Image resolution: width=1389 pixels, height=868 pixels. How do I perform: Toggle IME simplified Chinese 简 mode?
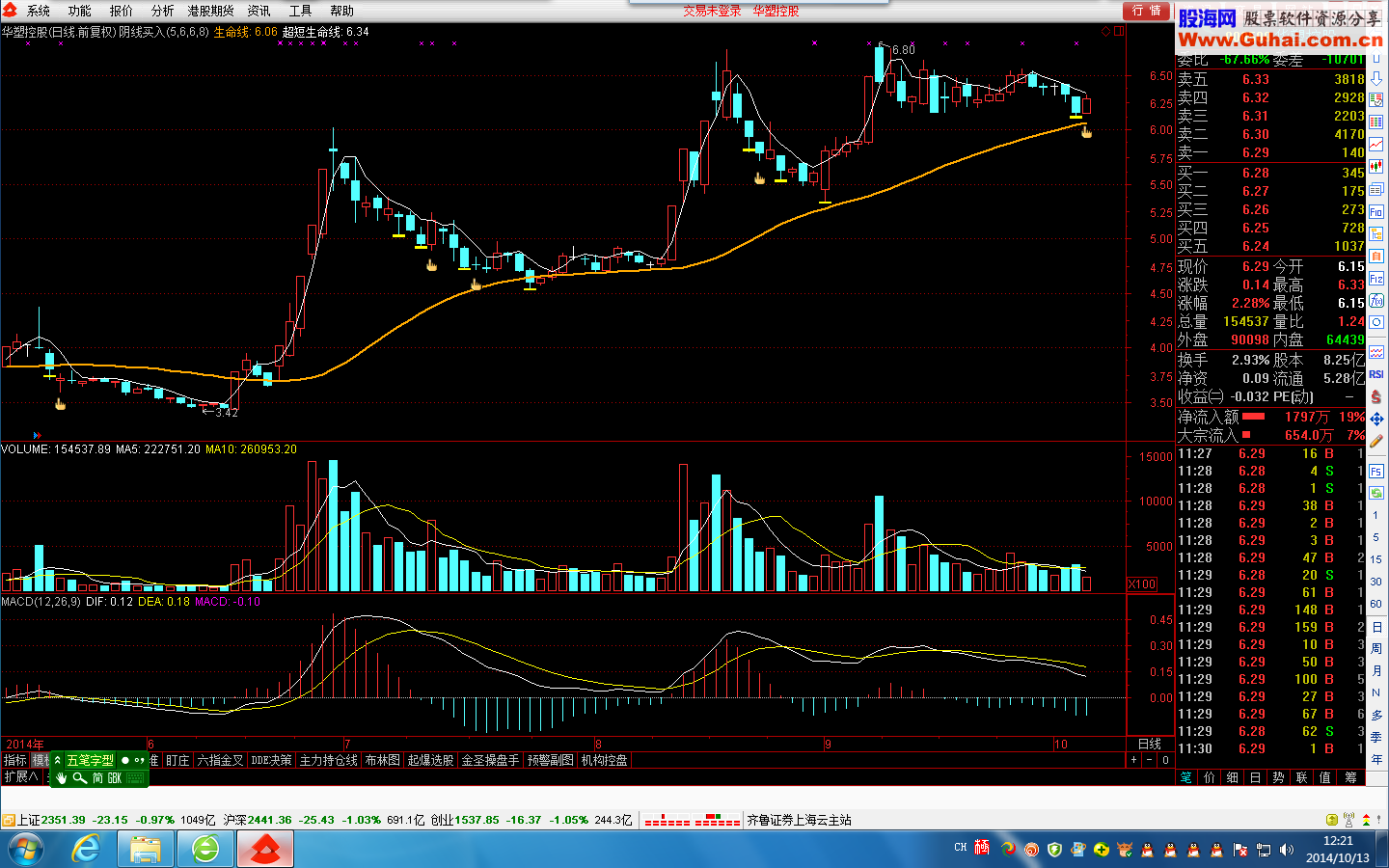click(98, 777)
